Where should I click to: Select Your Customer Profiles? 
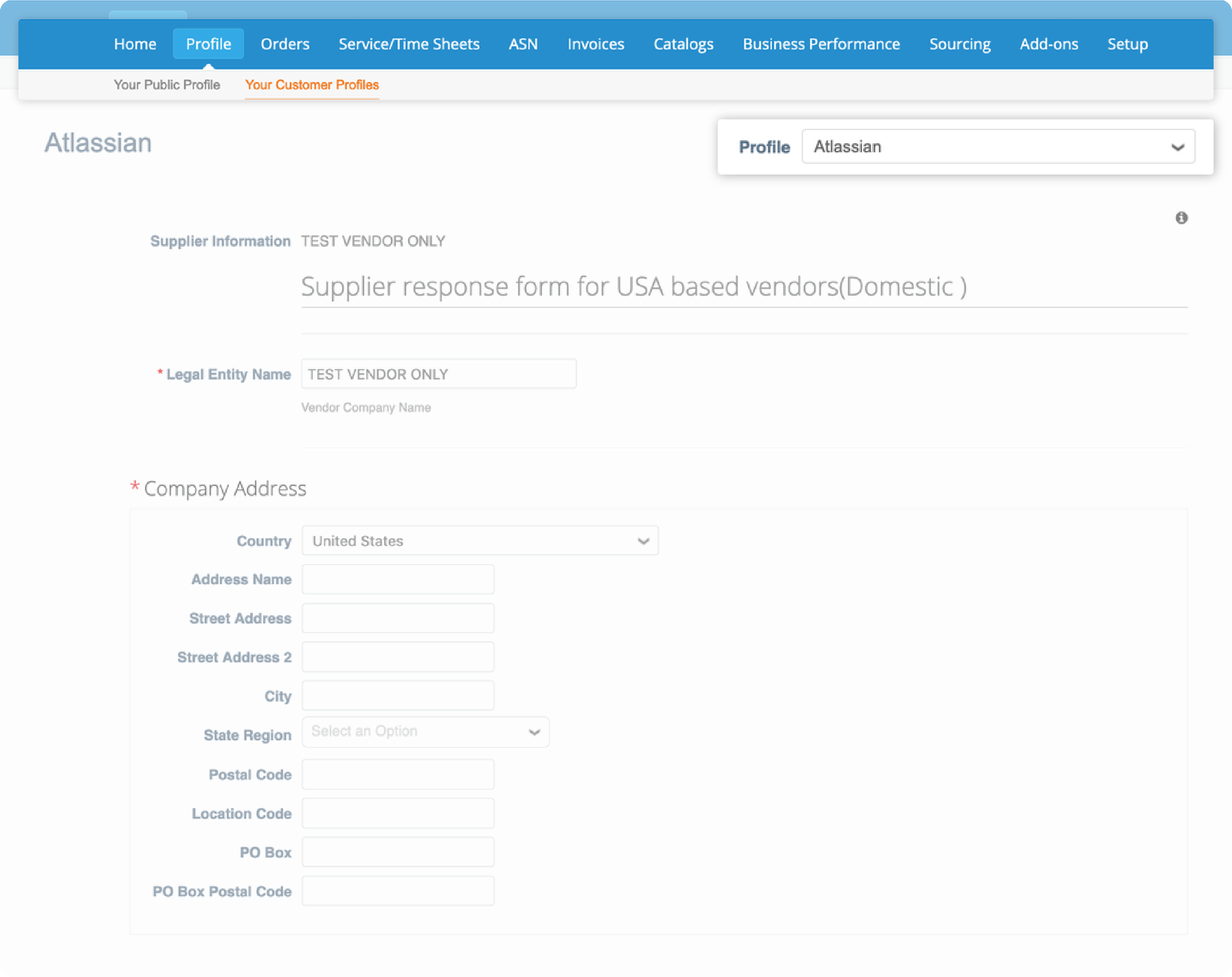pos(311,85)
